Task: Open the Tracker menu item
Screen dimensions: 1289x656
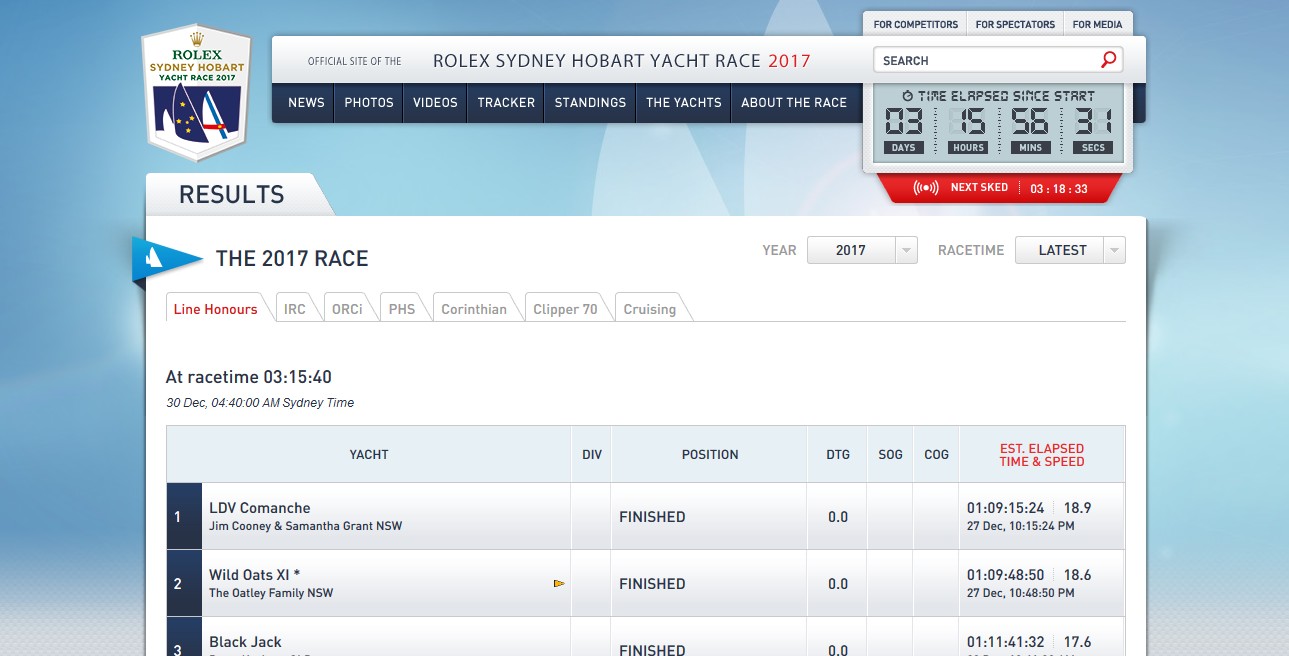Action: pyautogui.click(x=506, y=102)
